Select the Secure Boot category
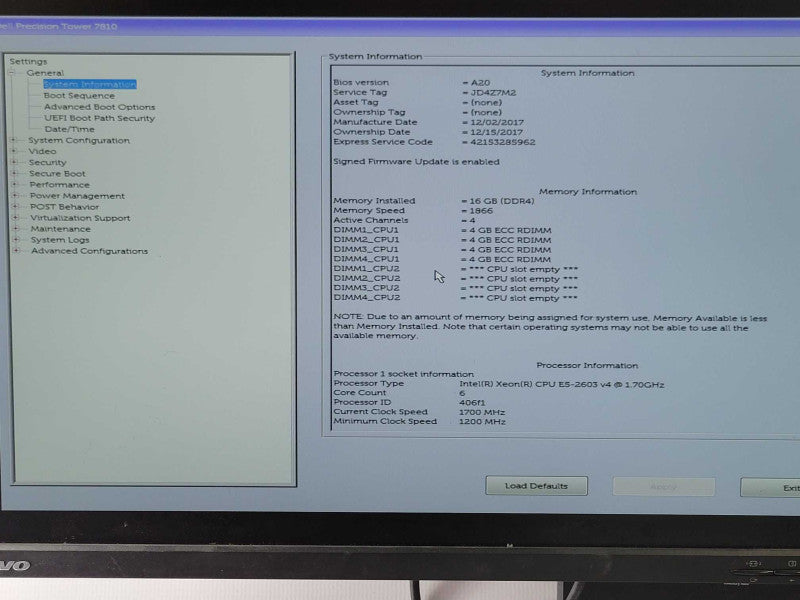The height and width of the screenshot is (600, 800). tap(57, 173)
